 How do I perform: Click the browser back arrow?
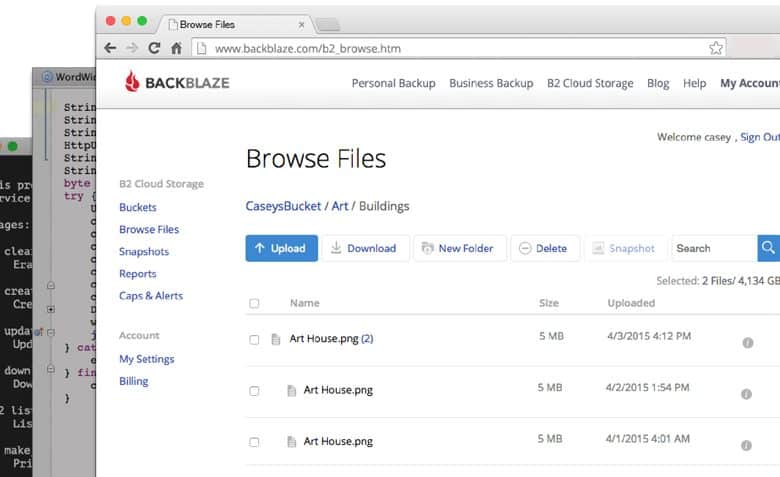110,48
